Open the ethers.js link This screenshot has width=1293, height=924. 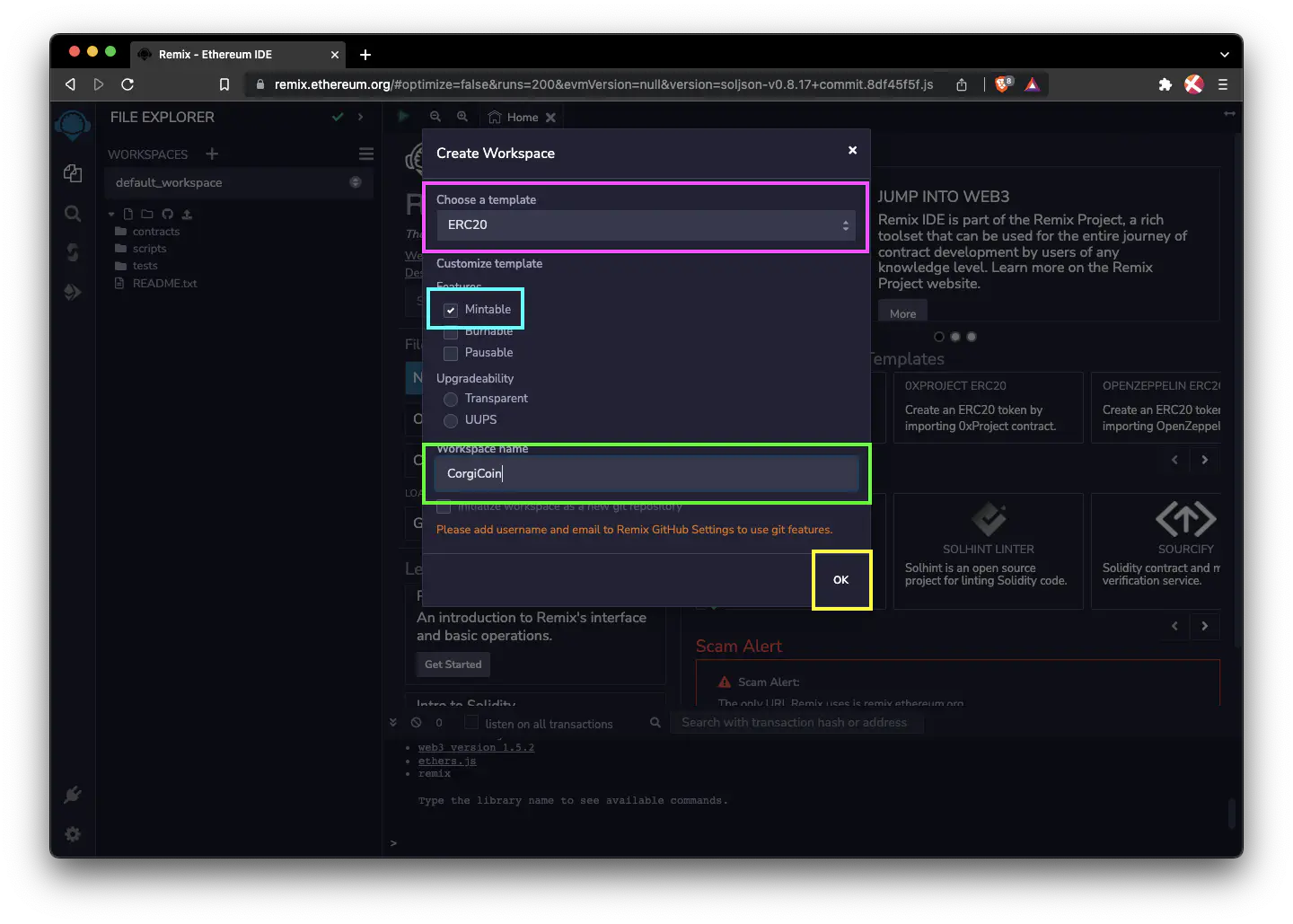(447, 761)
